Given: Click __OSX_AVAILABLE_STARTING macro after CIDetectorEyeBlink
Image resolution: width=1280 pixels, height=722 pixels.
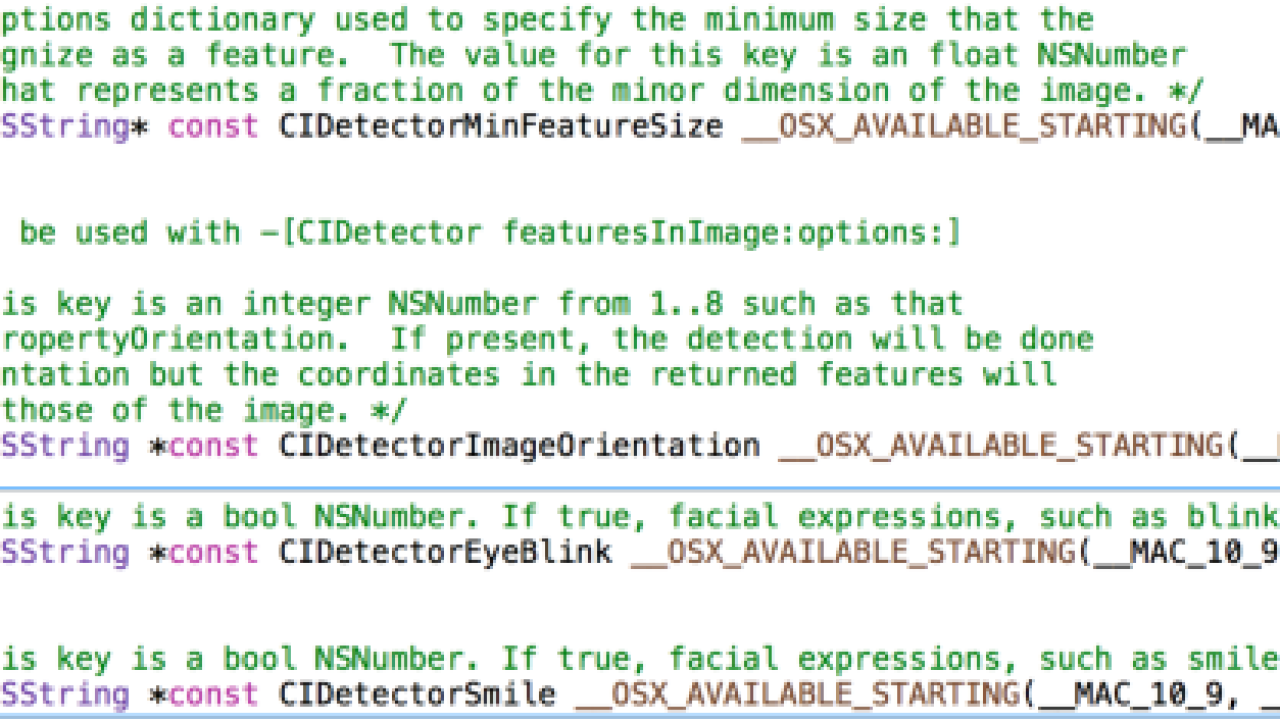Looking at the screenshot, I should coord(855,552).
